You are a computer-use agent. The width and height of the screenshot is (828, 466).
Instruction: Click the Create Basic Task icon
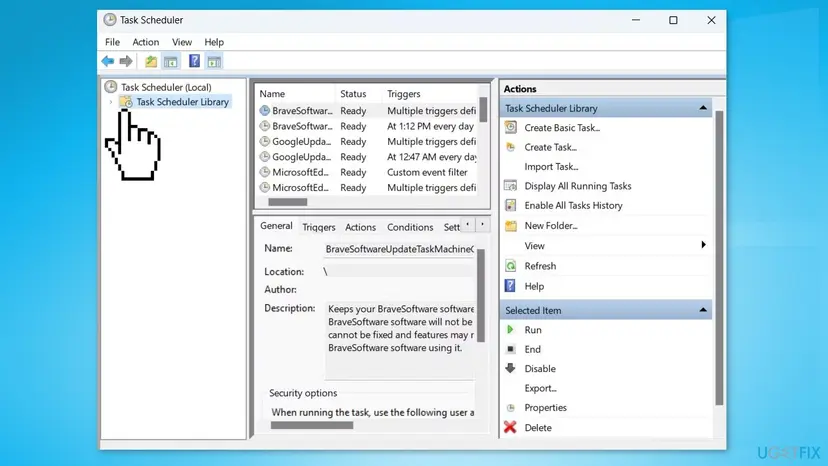511,127
